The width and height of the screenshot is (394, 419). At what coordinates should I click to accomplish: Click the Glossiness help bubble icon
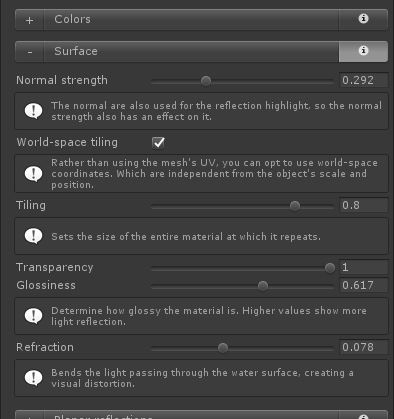pyautogui.click(x=33, y=316)
